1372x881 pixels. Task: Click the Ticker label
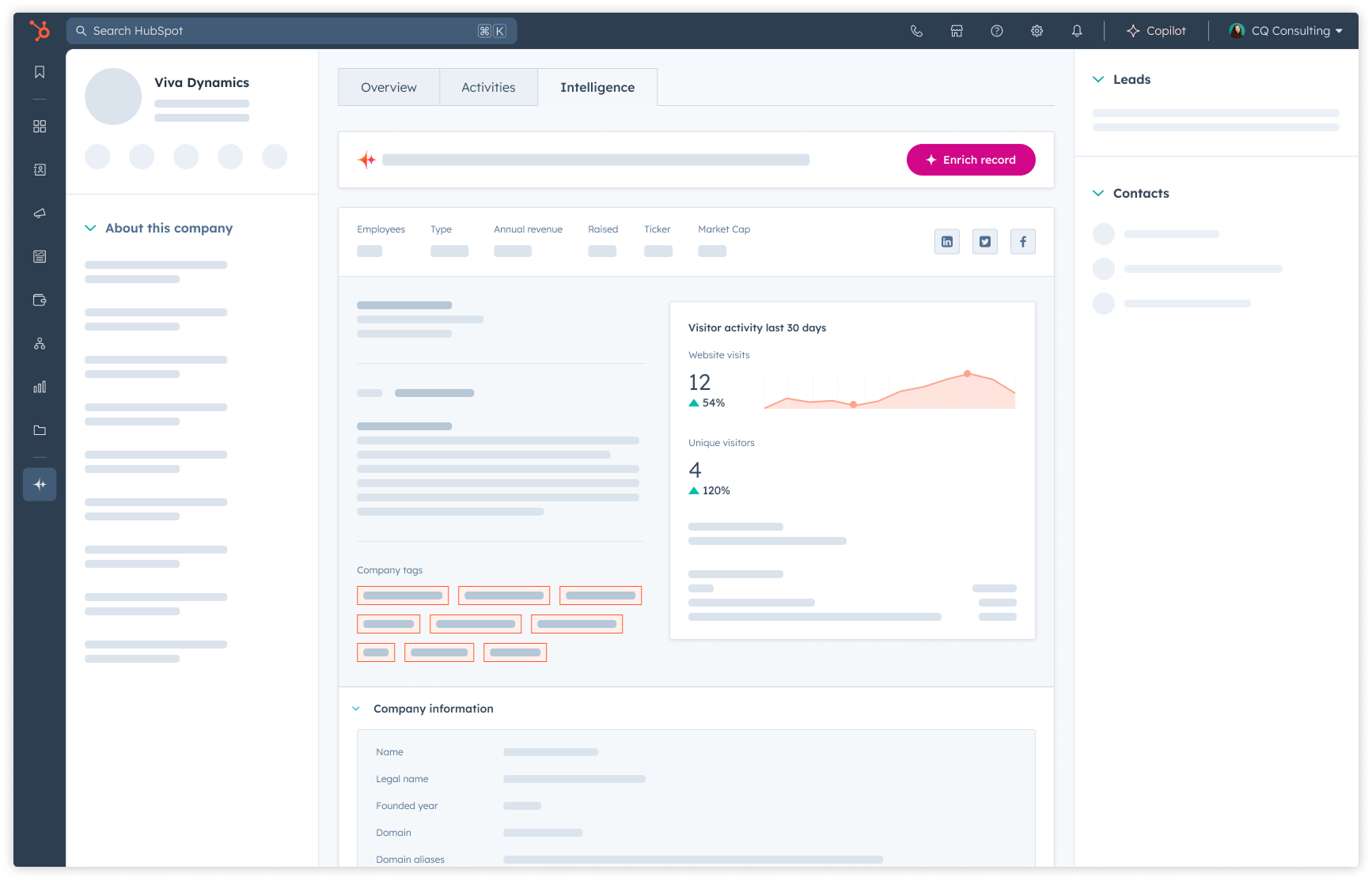click(x=657, y=229)
